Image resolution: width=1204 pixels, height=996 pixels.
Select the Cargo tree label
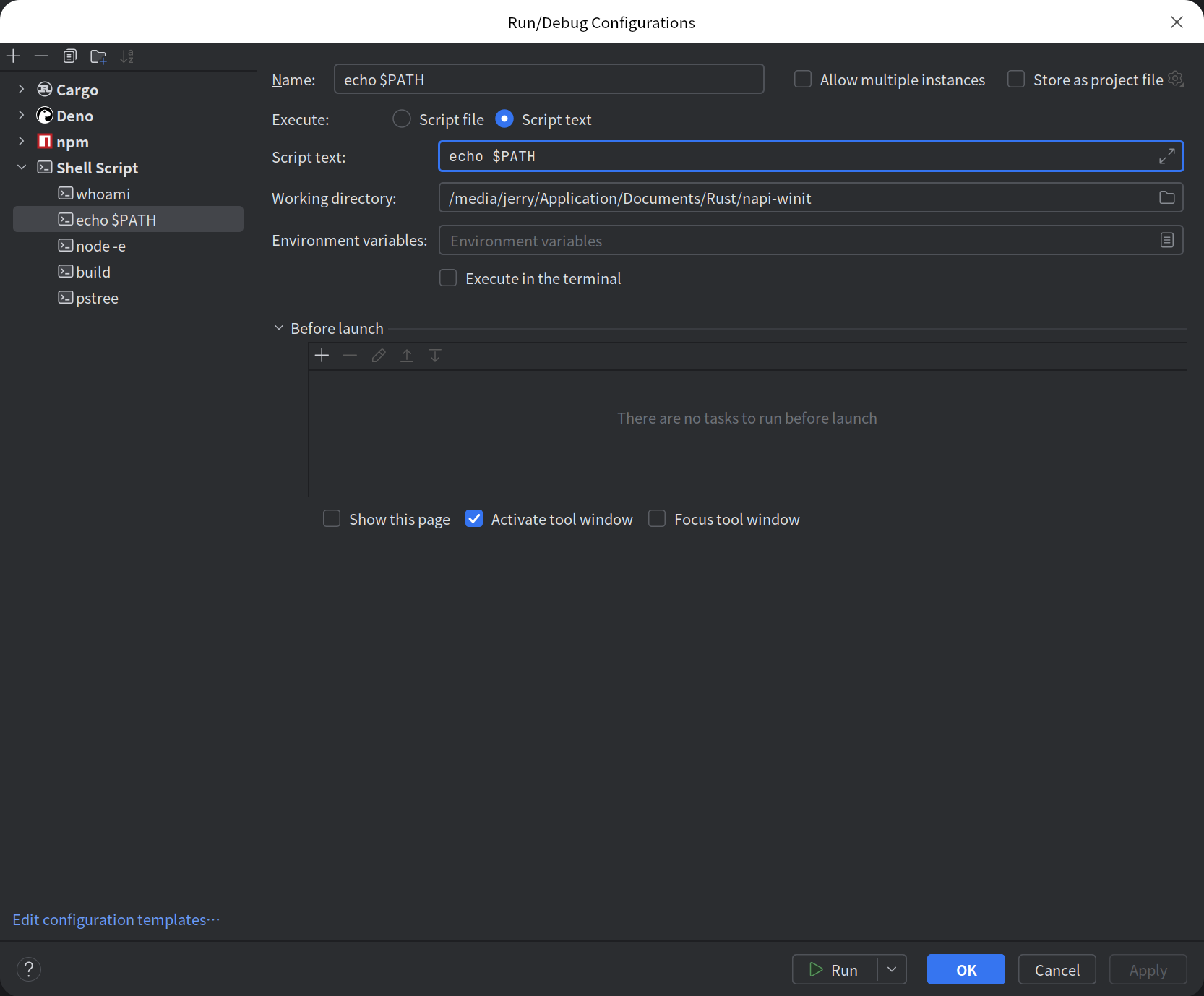tap(77, 90)
